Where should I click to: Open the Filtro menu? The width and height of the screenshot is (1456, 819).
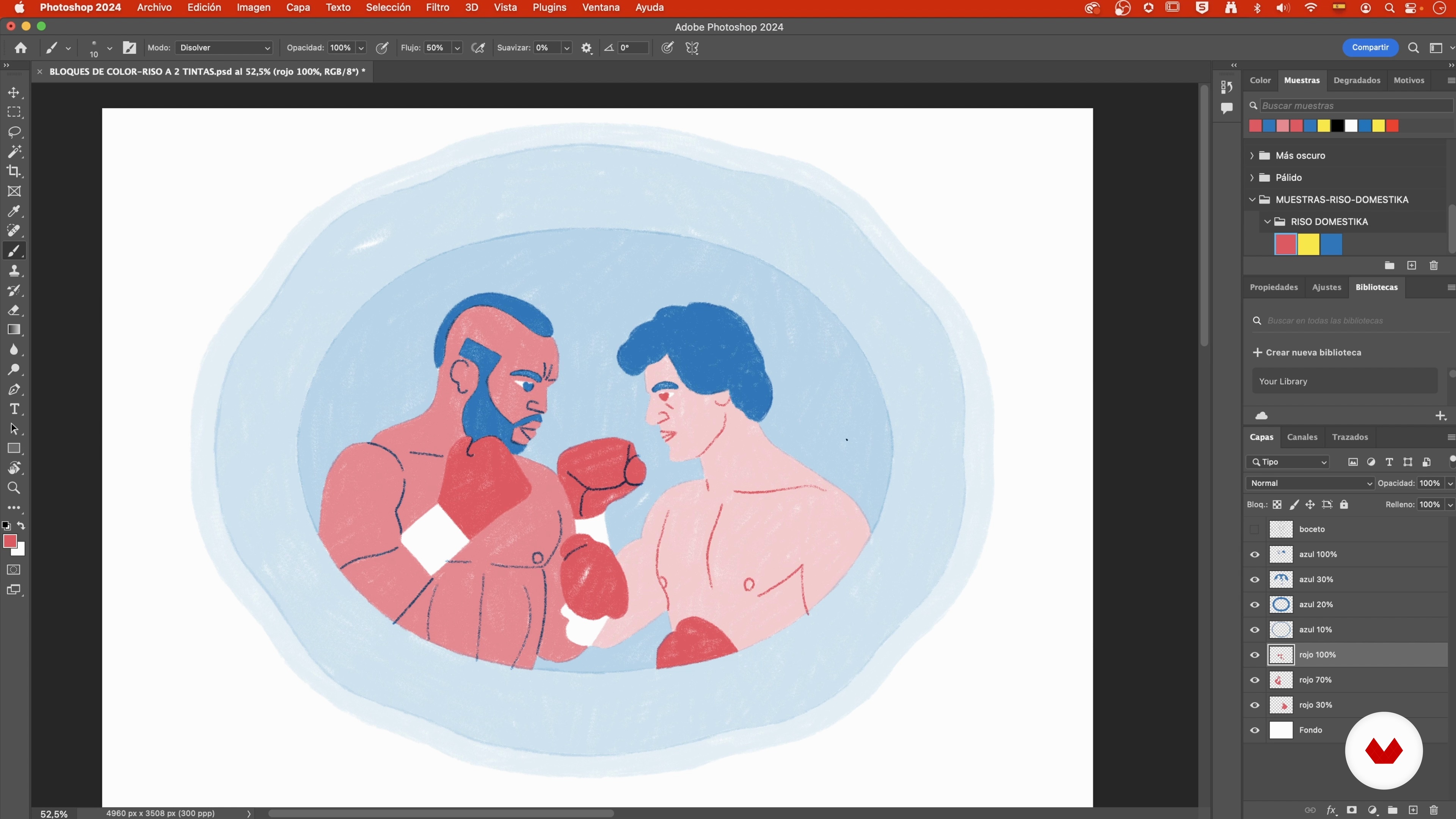[438, 8]
